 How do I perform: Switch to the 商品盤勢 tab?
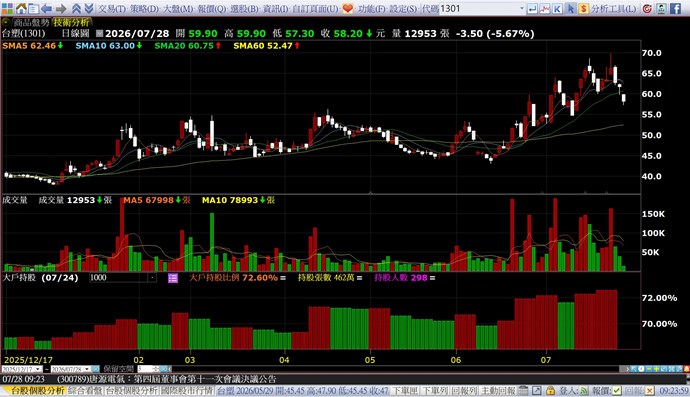[30, 22]
